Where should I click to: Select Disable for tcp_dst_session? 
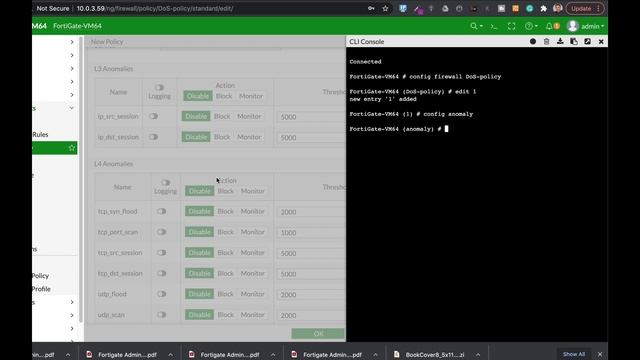199,273
